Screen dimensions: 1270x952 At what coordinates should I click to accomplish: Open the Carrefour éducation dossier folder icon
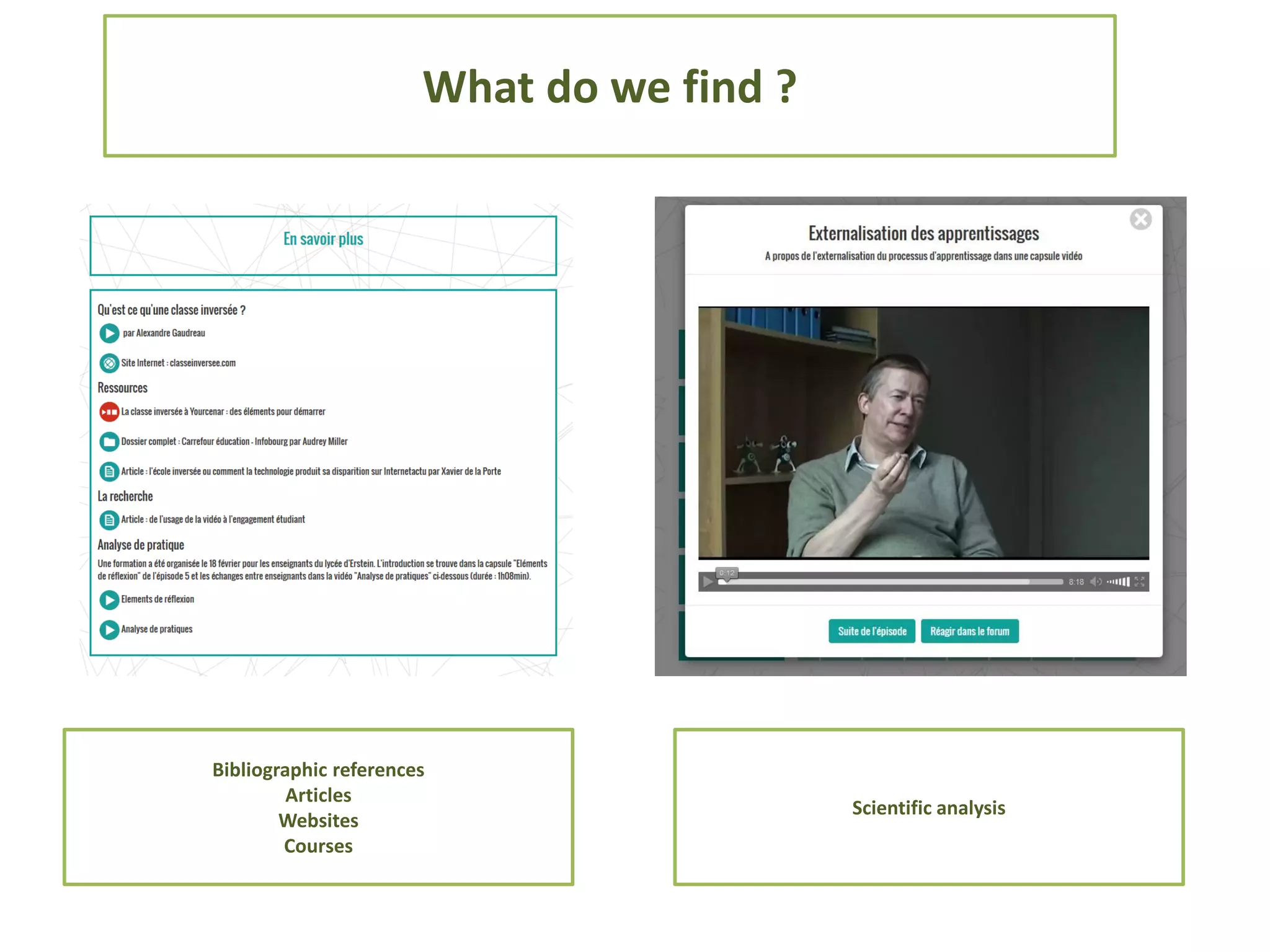[x=109, y=441]
